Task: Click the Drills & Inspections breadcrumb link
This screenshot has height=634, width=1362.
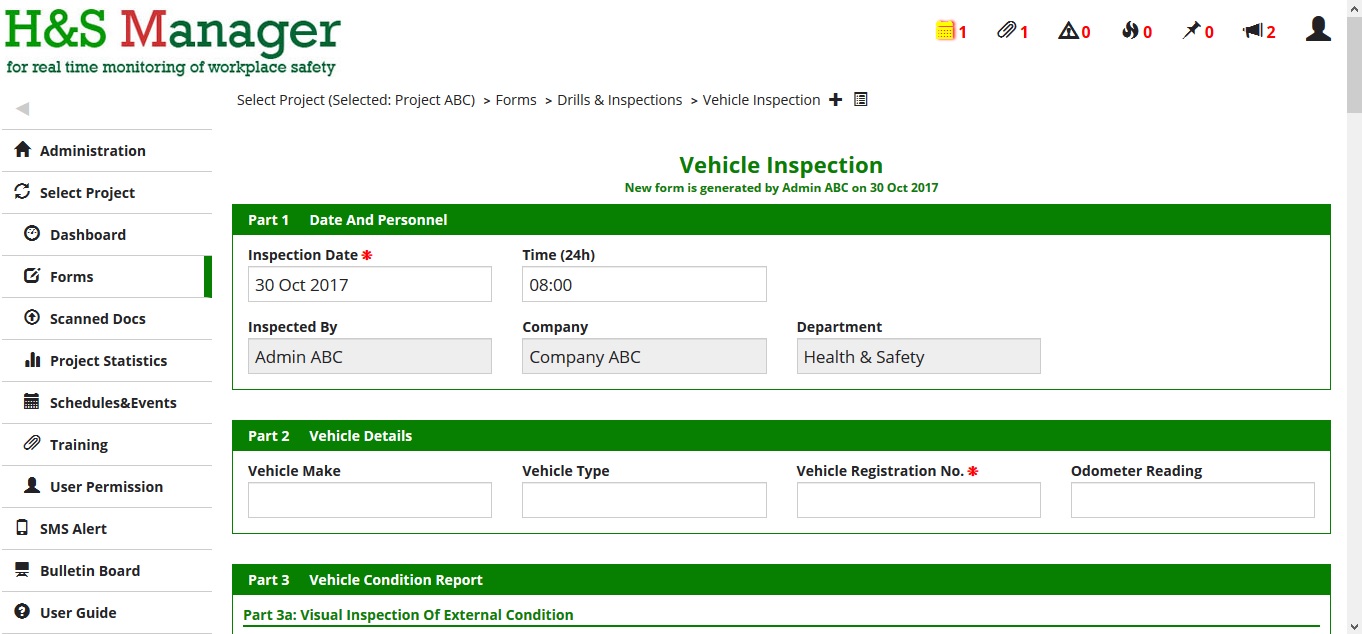Action: (x=619, y=100)
